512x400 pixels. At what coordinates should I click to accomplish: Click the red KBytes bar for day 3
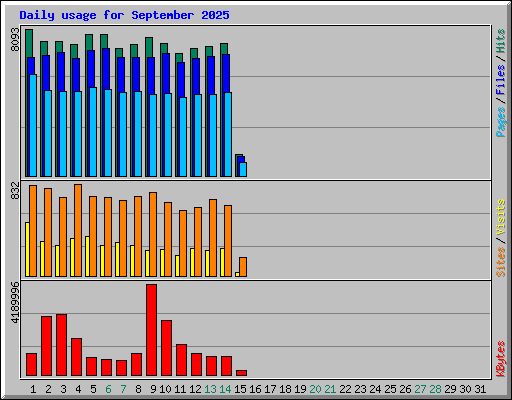[61, 345]
